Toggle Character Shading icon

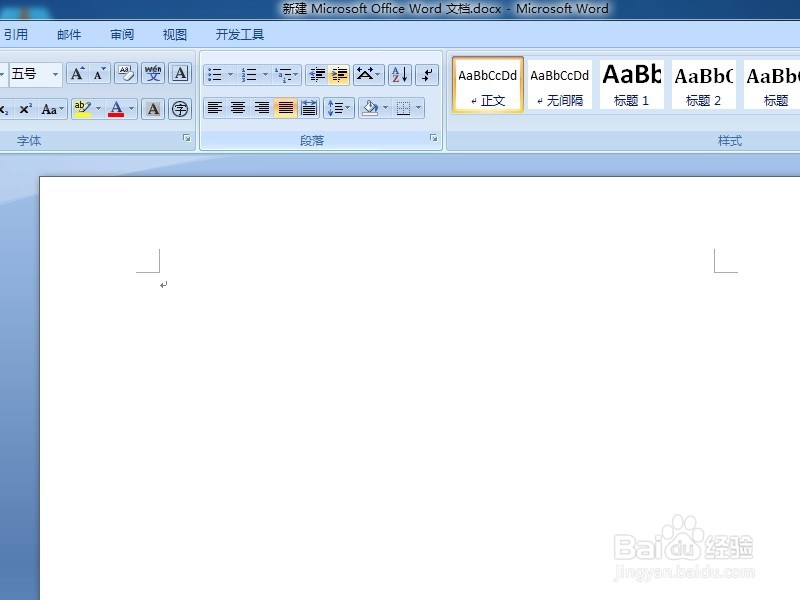tap(153, 109)
